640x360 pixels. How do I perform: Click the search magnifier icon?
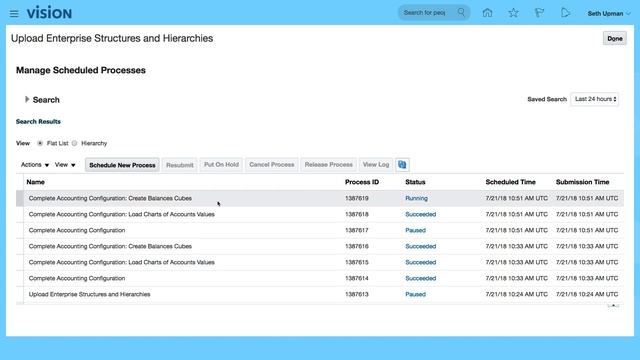(461, 12)
